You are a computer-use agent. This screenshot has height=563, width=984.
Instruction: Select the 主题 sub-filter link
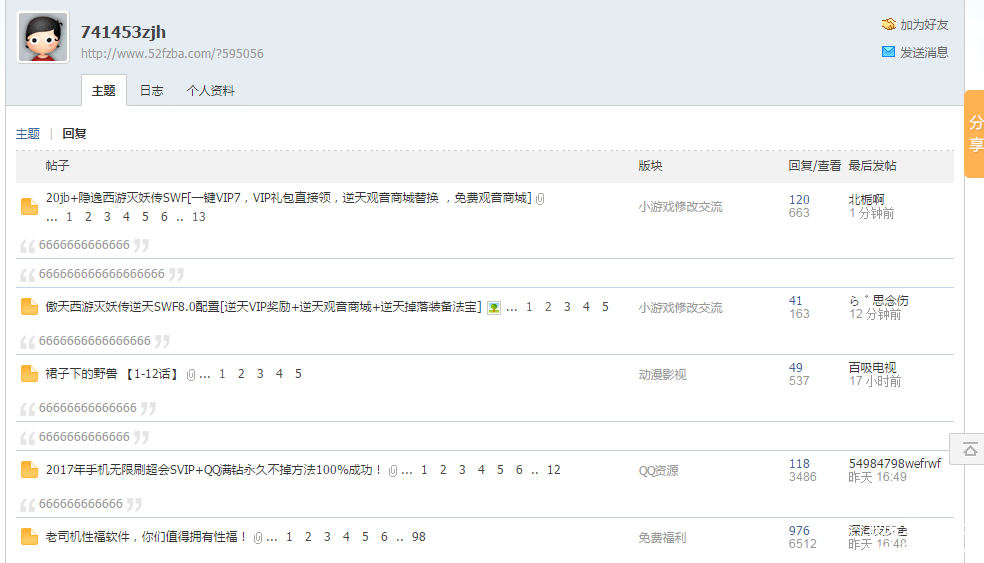tap(28, 133)
